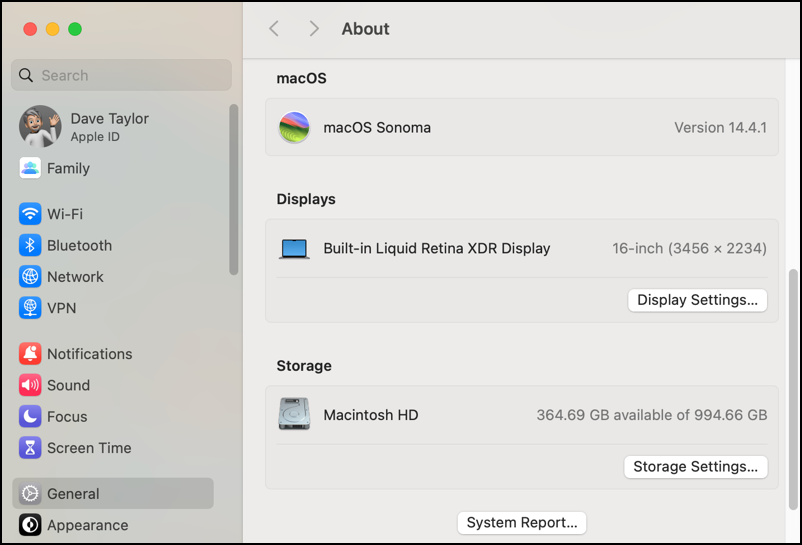Click the Wi-Fi sidebar icon

point(30,214)
